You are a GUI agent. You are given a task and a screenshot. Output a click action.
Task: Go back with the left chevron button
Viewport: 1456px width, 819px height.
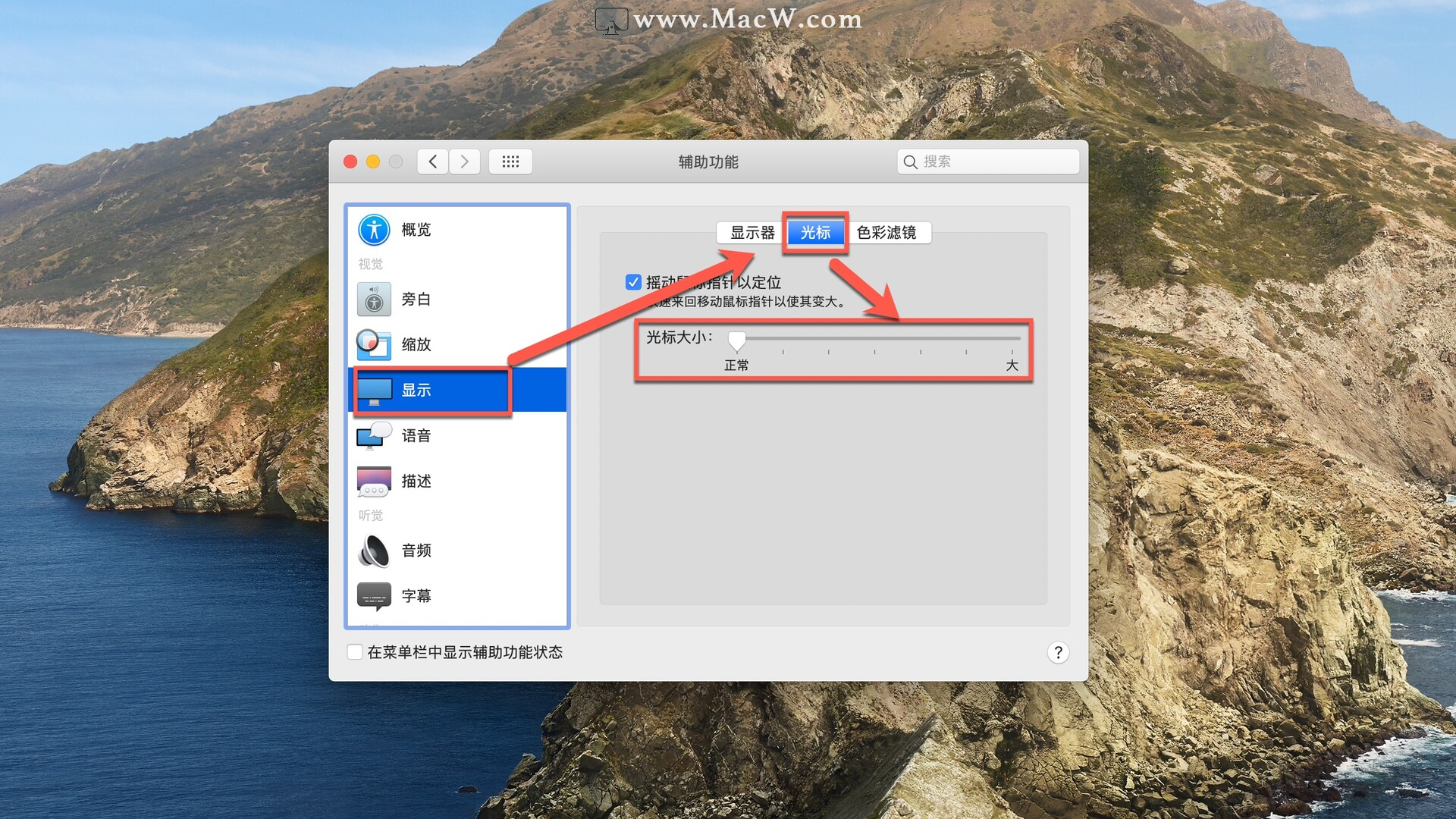coord(433,162)
